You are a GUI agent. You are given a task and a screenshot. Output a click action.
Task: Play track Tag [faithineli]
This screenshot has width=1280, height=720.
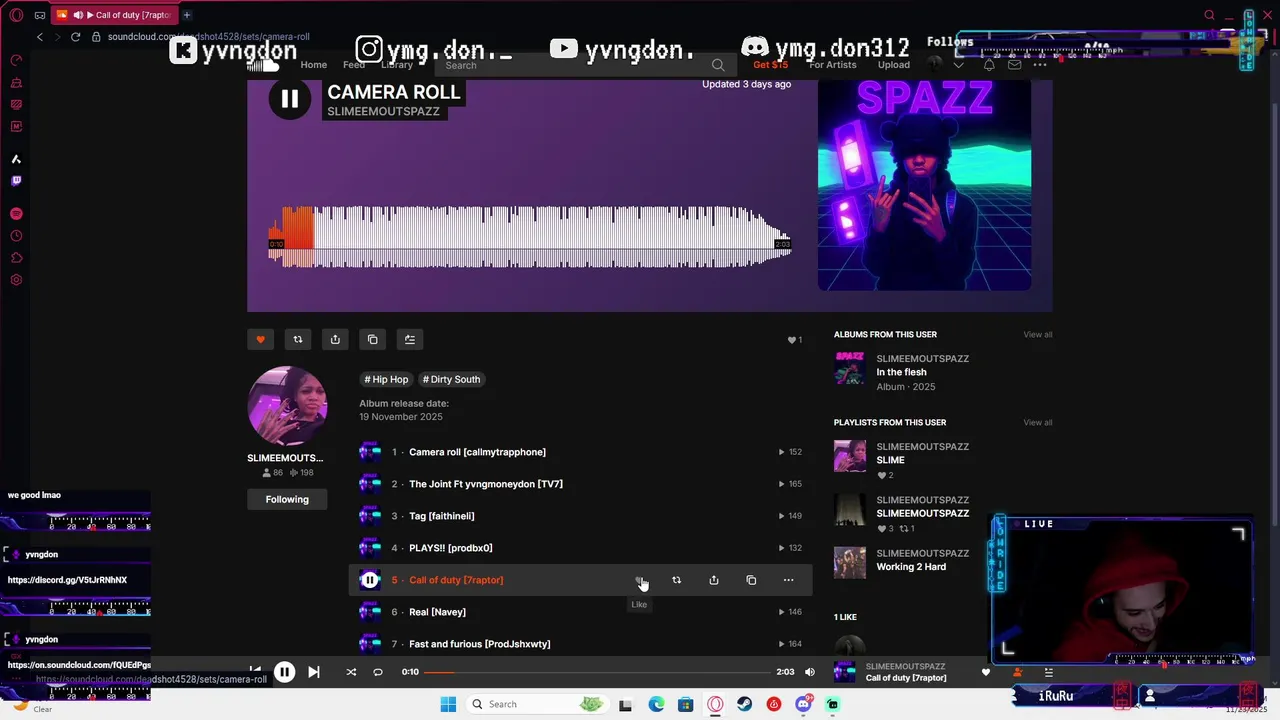click(x=442, y=516)
